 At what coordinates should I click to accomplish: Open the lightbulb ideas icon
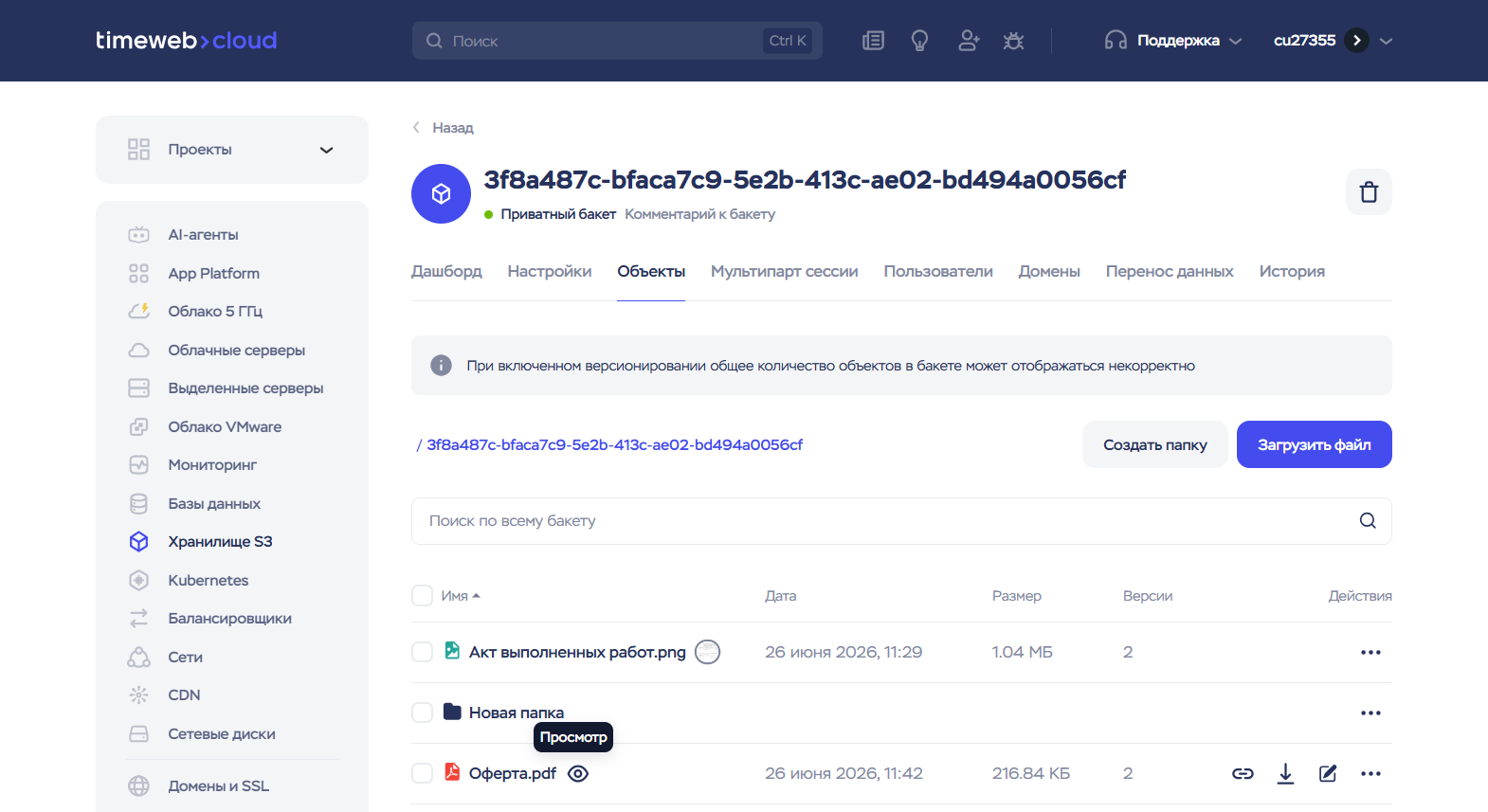tap(919, 41)
